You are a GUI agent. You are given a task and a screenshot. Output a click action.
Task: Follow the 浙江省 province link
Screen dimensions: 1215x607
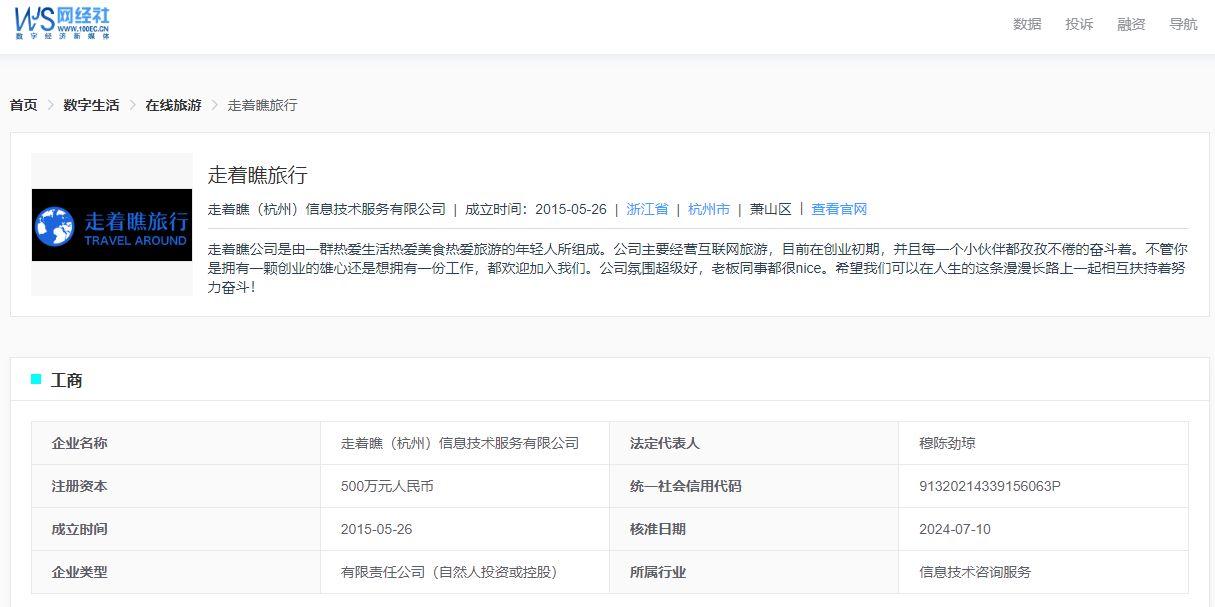(647, 209)
